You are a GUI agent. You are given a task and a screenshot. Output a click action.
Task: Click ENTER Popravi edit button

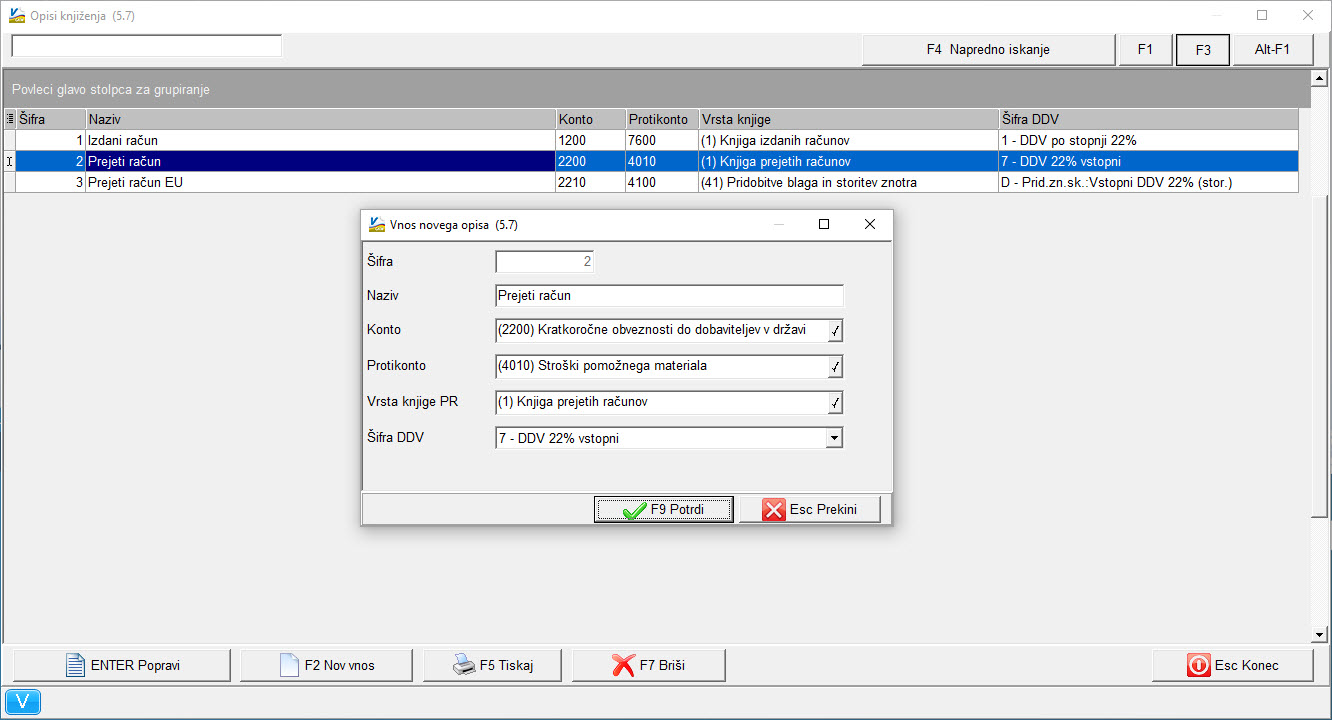122,665
